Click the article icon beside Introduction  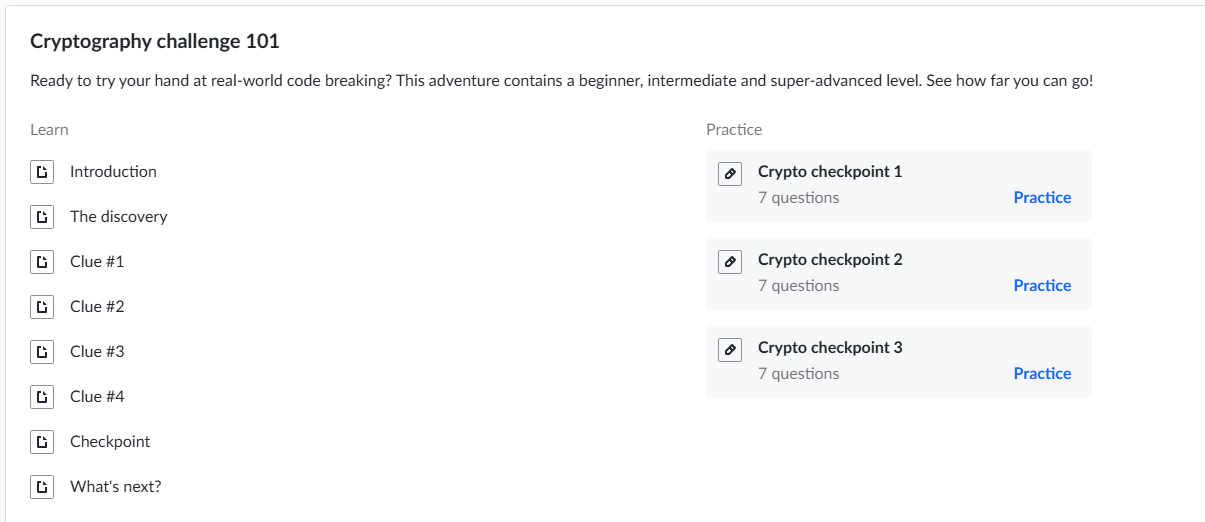[42, 172]
